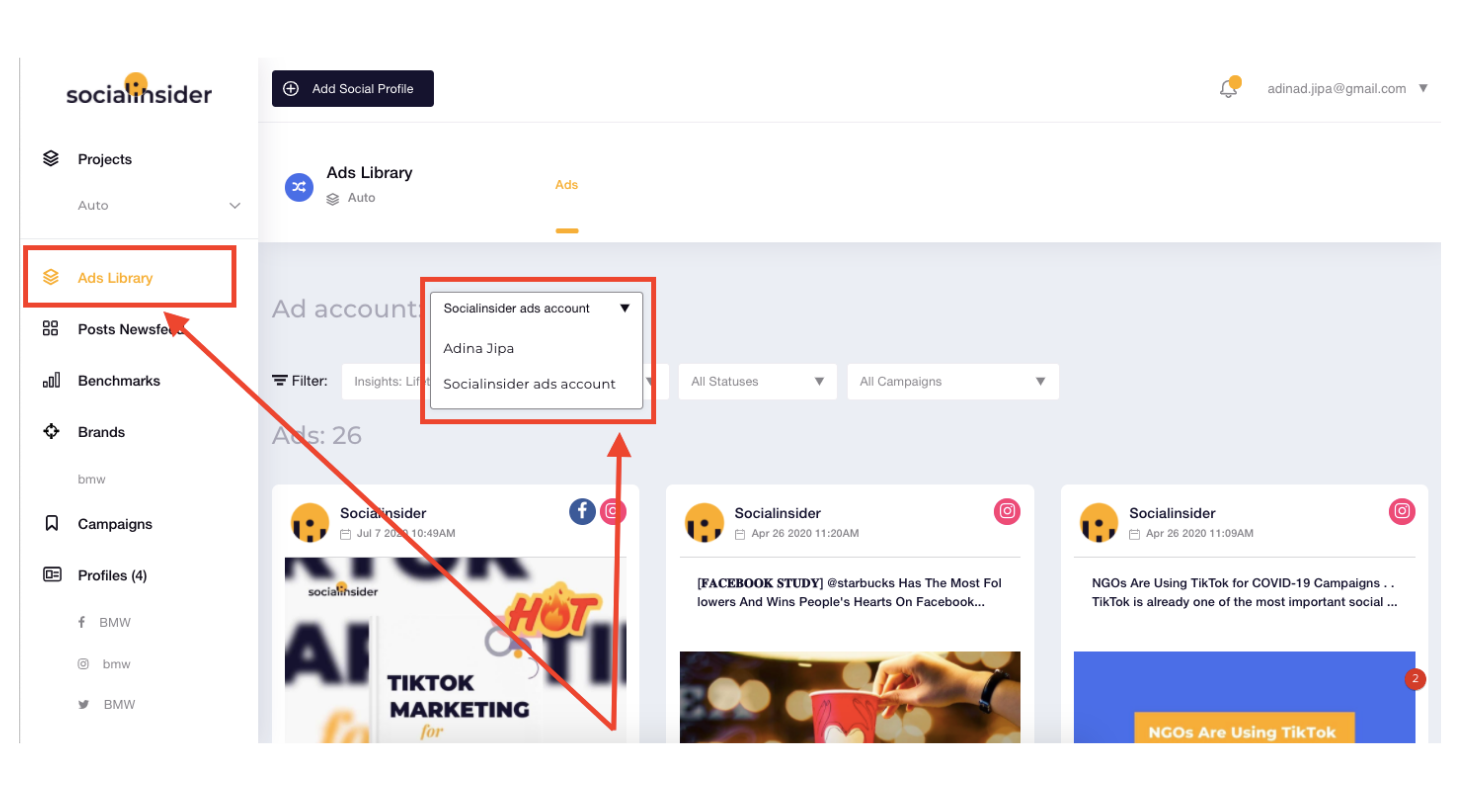The width and height of the screenshot is (1460, 800).
Task: Click Instagram badge on the 11:20AM ad
Action: [1008, 511]
